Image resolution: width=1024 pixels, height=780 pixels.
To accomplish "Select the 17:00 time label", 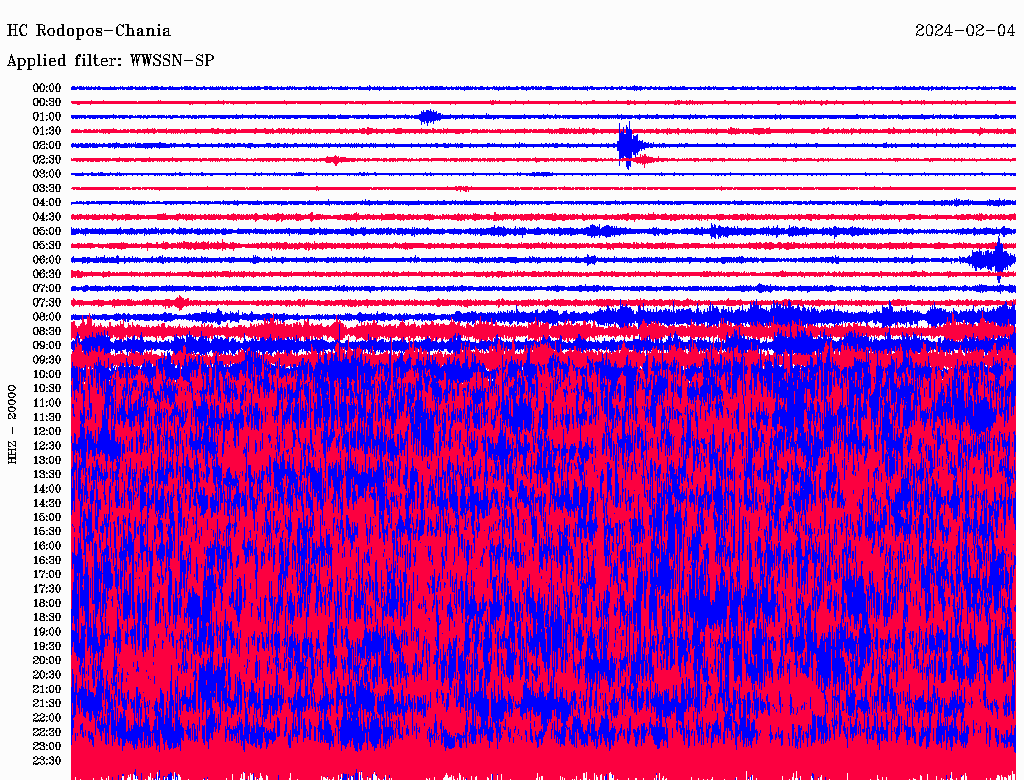I will coord(47,574).
